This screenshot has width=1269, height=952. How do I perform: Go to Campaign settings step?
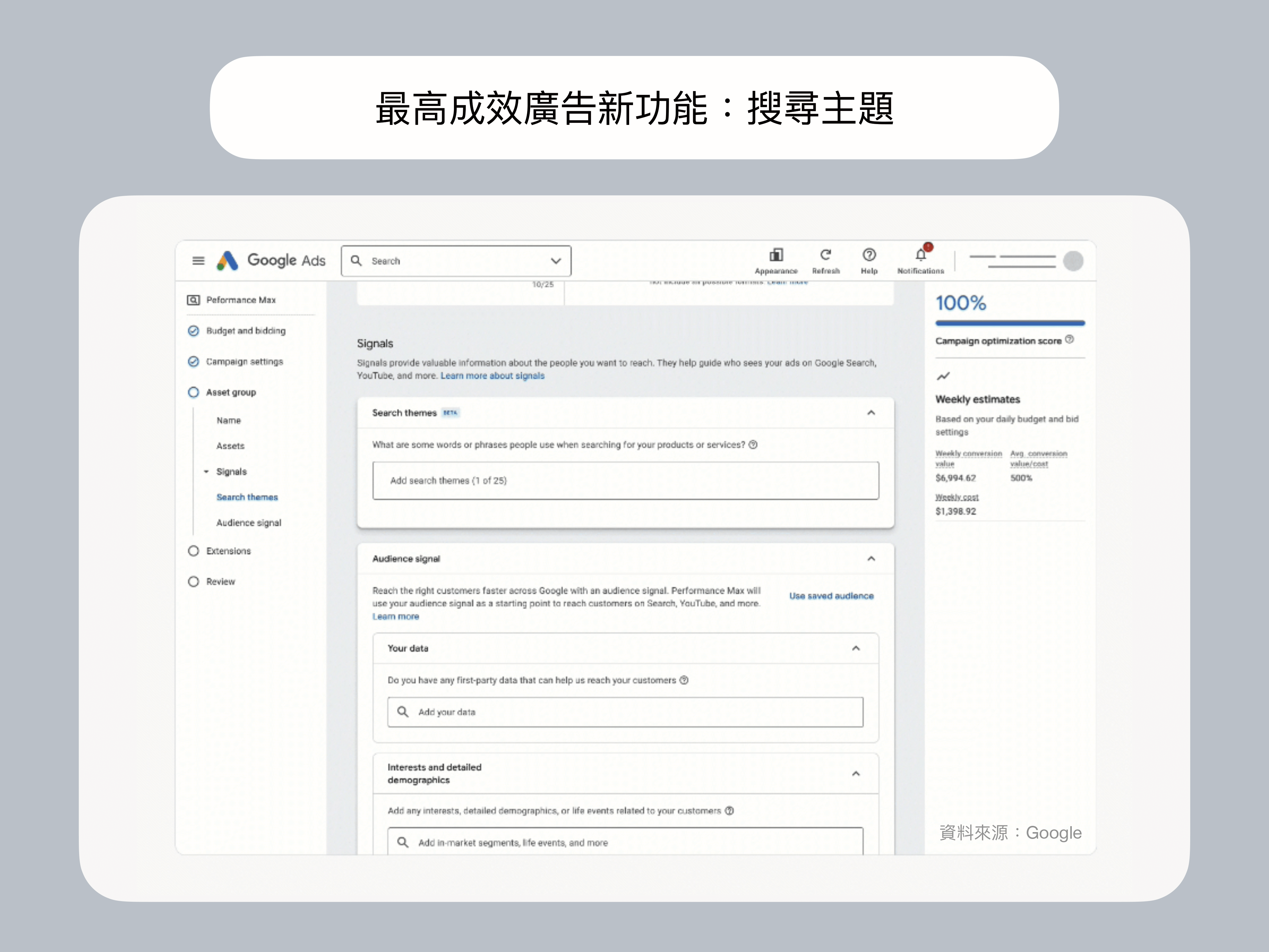point(245,361)
